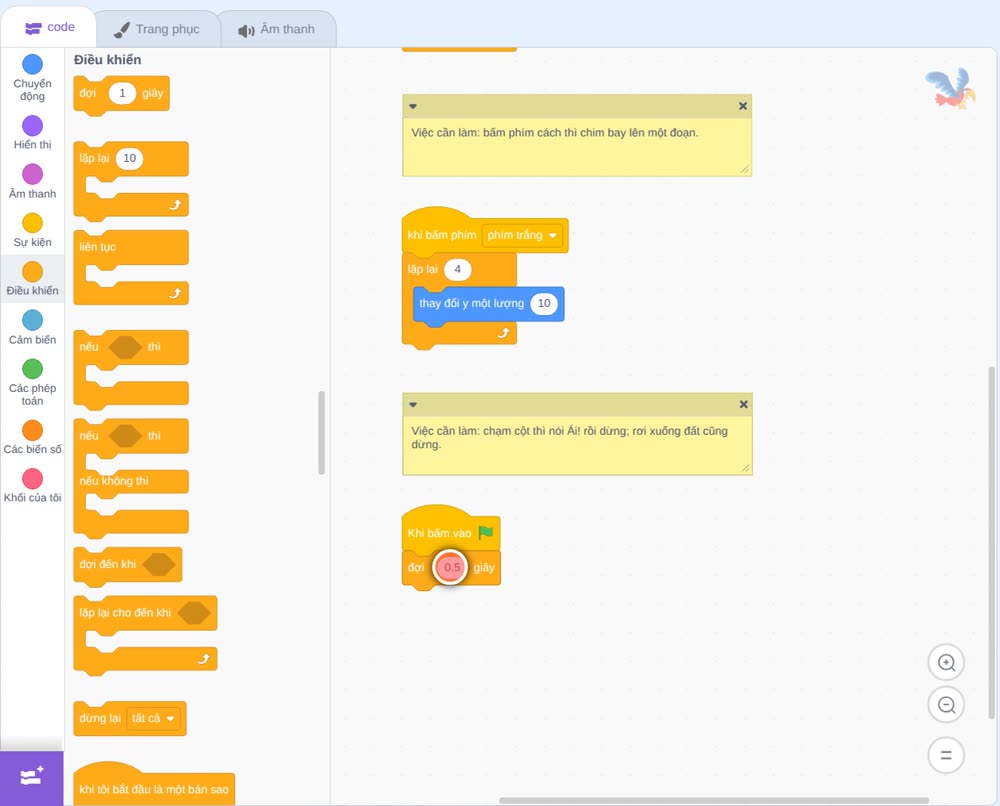Image resolution: width=1000 pixels, height=806 pixels.
Task: Click the add extension button
Action: click(x=32, y=777)
